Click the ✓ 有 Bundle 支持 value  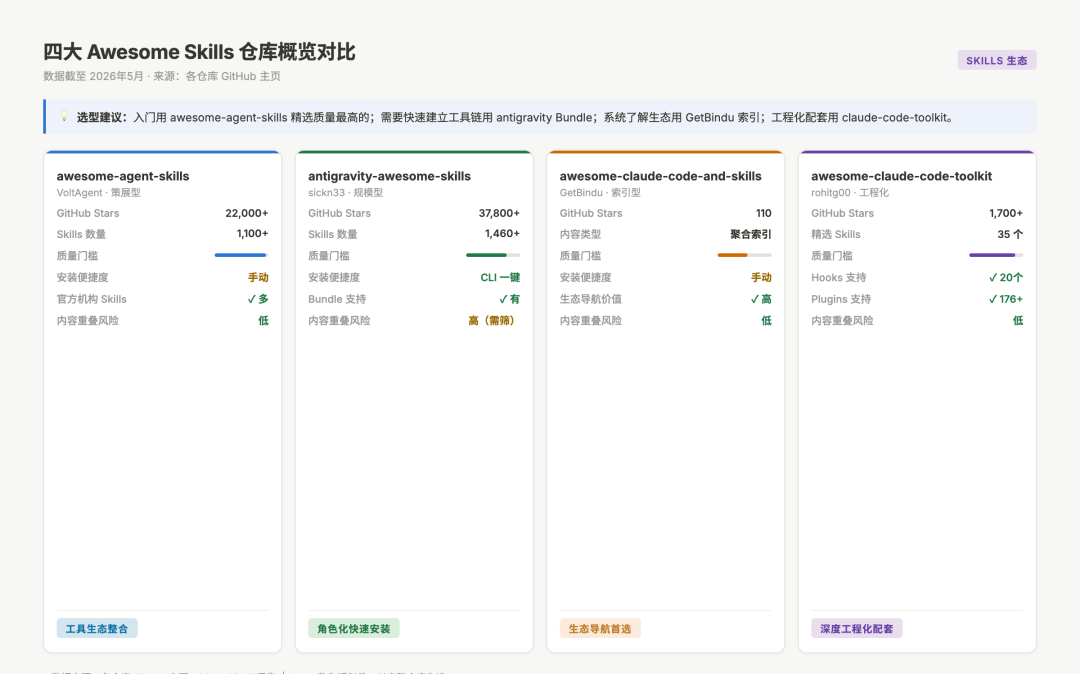tap(510, 299)
